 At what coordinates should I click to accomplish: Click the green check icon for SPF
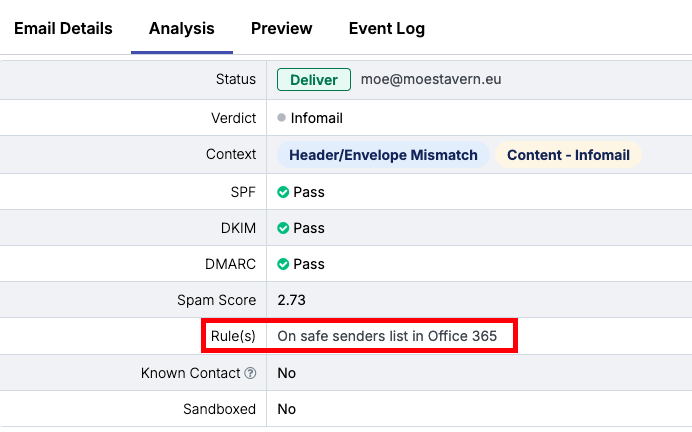point(283,192)
